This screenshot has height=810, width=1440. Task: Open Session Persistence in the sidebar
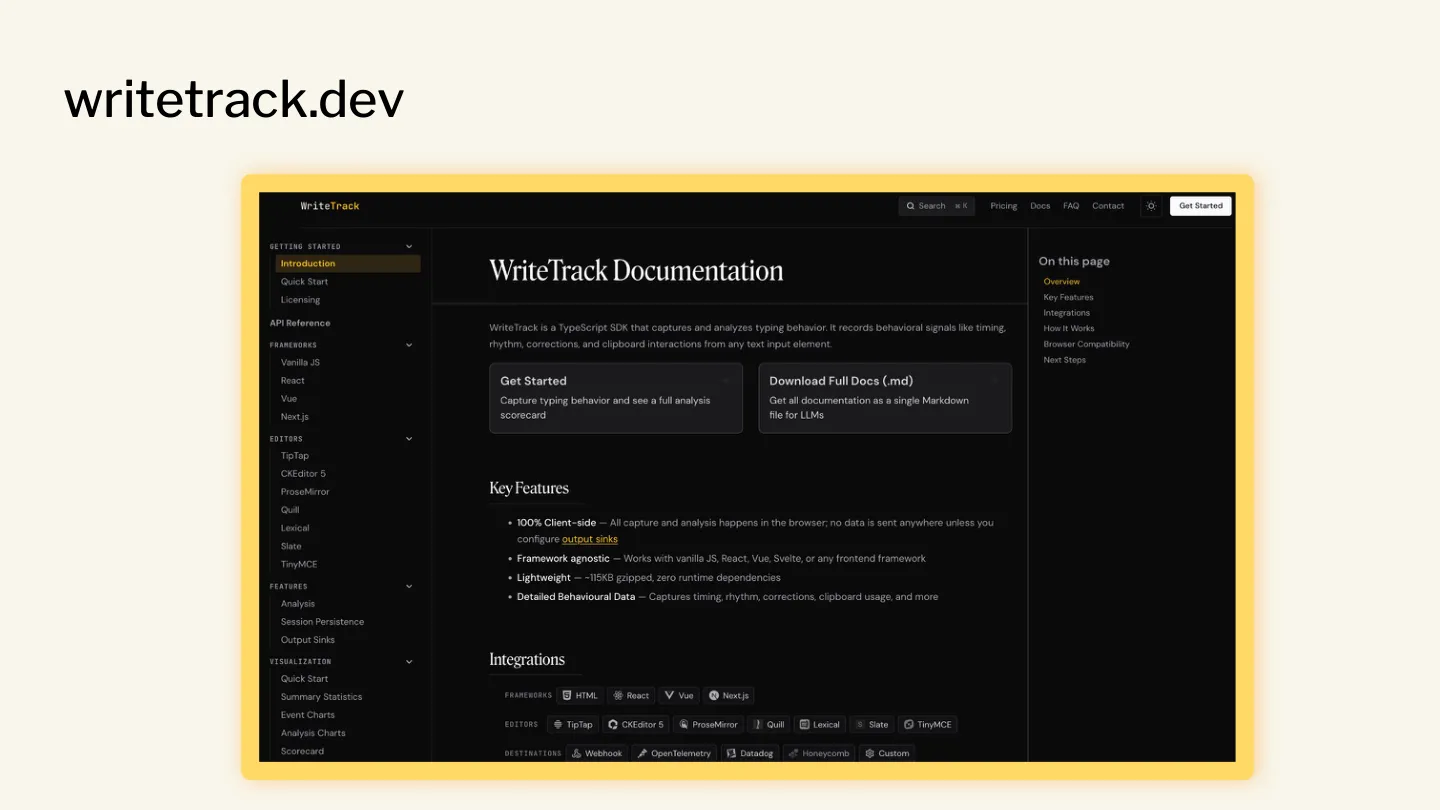(322, 622)
